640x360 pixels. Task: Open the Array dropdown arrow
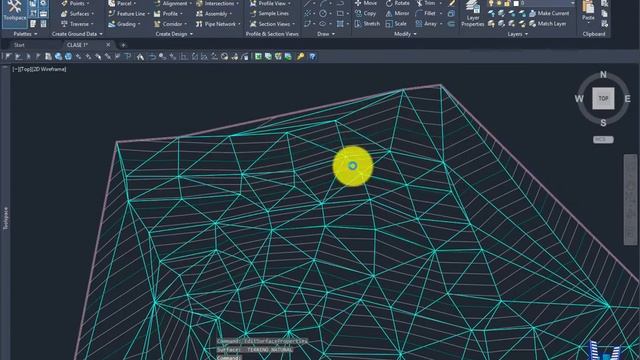[441, 24]
